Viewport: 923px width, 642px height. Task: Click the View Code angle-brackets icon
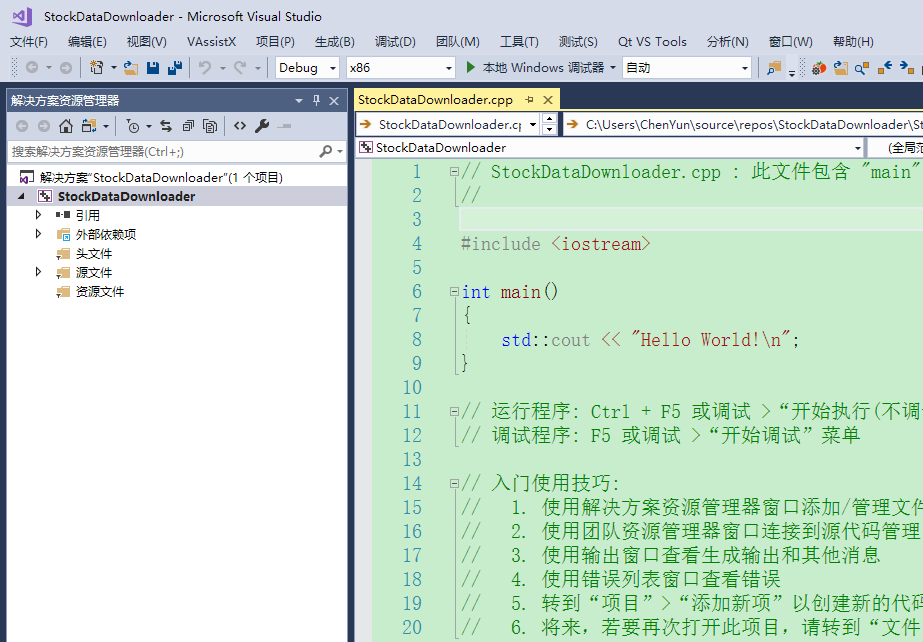(x=240, y=125)
